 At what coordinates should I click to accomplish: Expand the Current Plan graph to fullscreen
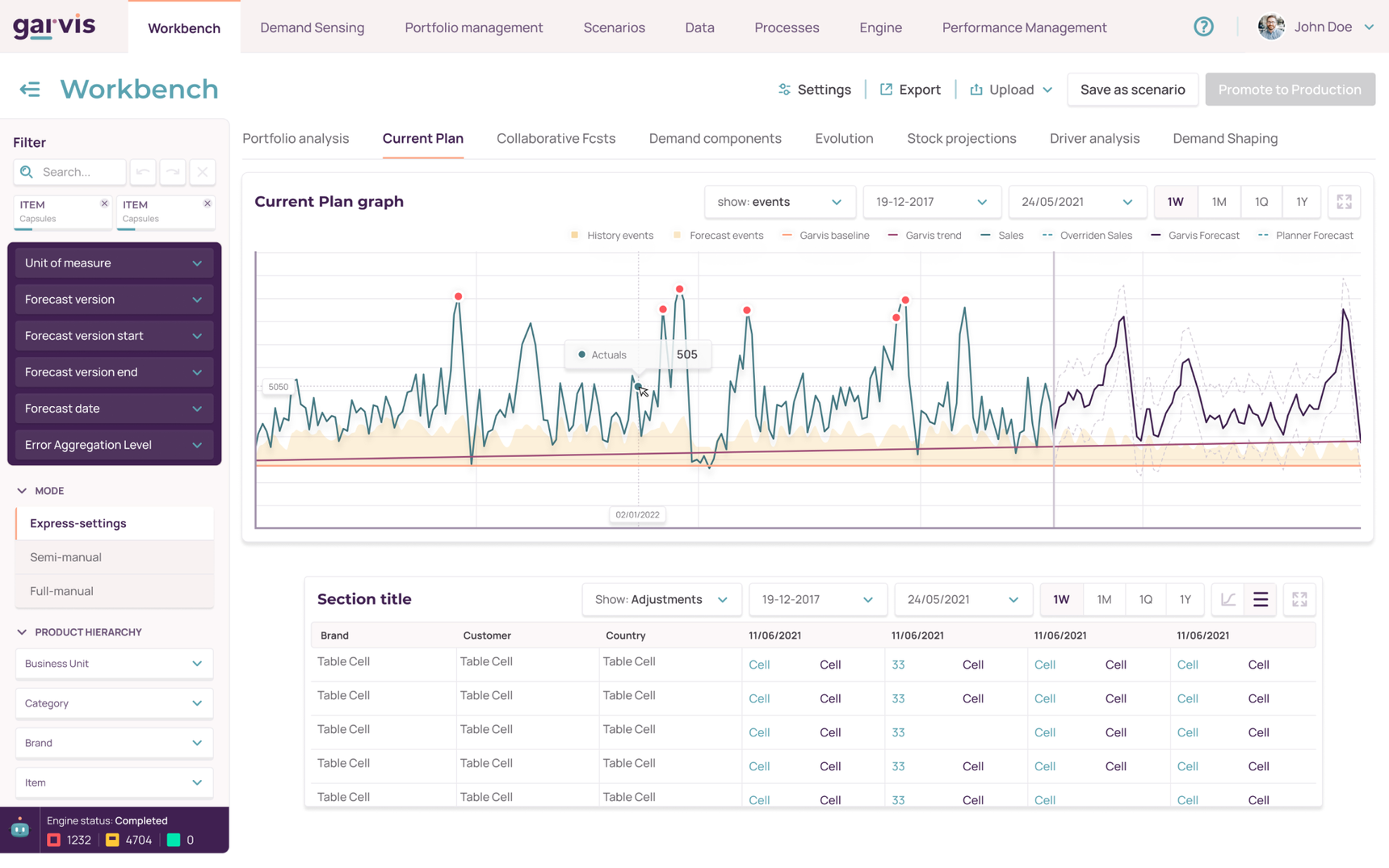[x=1344, y=202]
